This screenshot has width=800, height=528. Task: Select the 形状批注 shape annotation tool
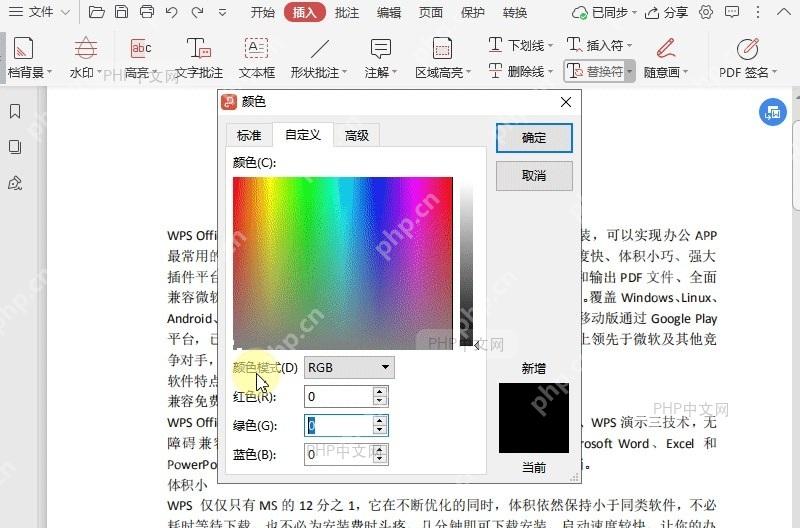click(x=318, y=59)
